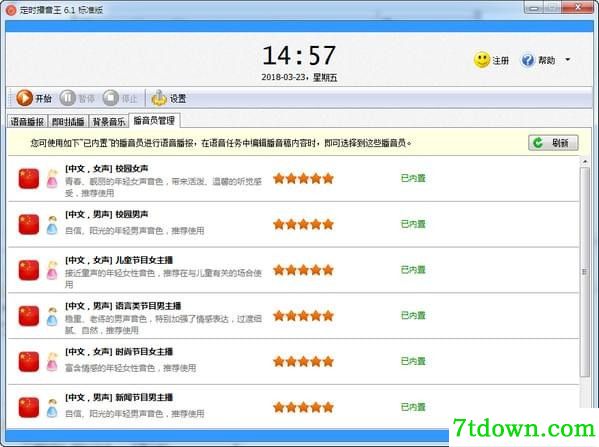Viewport: 599px width, 447px height.
Task: Select the title [中文，男声] 语言类节目男主播
Action: pos(123,306)
